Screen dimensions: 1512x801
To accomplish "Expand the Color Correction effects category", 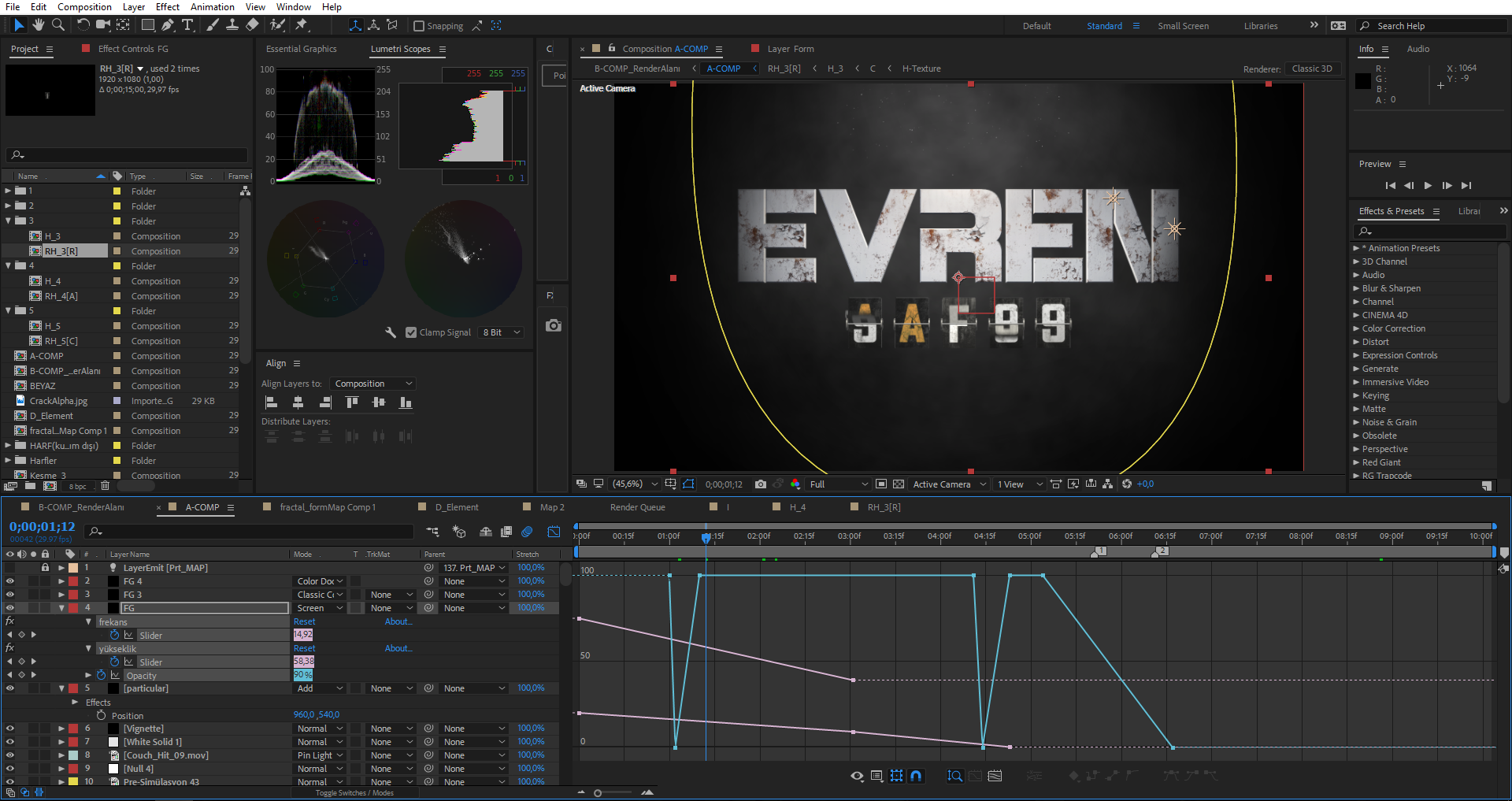I will pyautogui.click(x=1356, y=328).
